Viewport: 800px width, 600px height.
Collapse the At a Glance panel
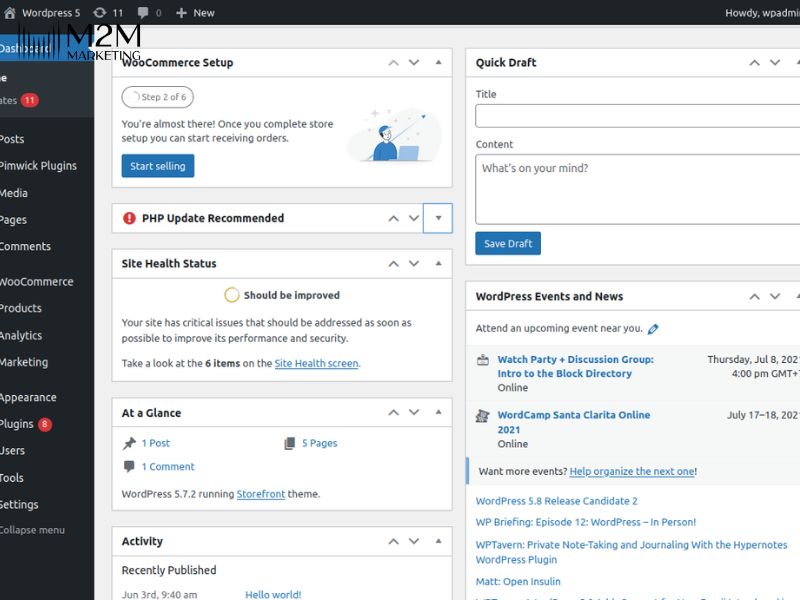click(438, 412)
